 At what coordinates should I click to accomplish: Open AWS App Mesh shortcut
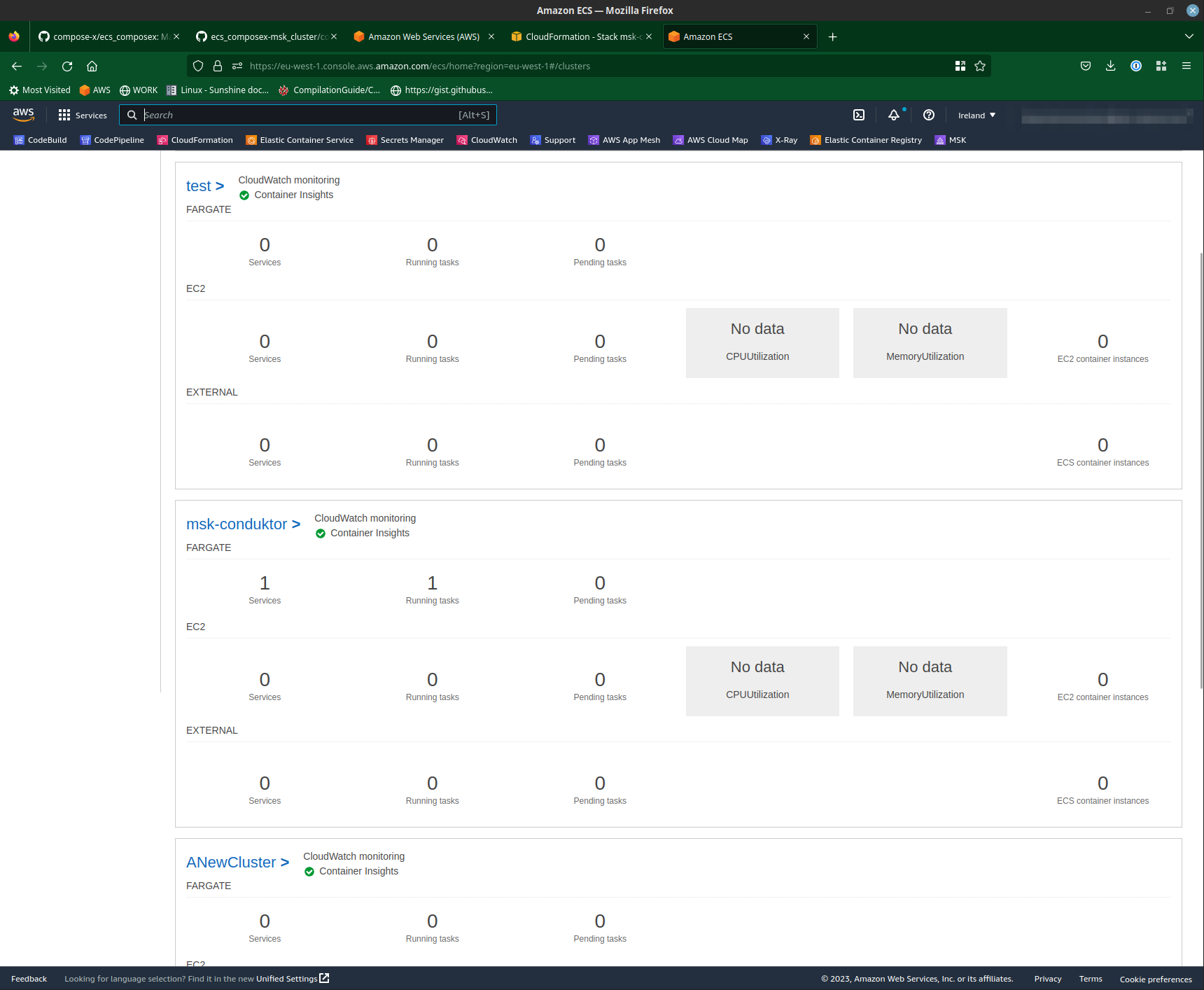click(x=624, y=140)
